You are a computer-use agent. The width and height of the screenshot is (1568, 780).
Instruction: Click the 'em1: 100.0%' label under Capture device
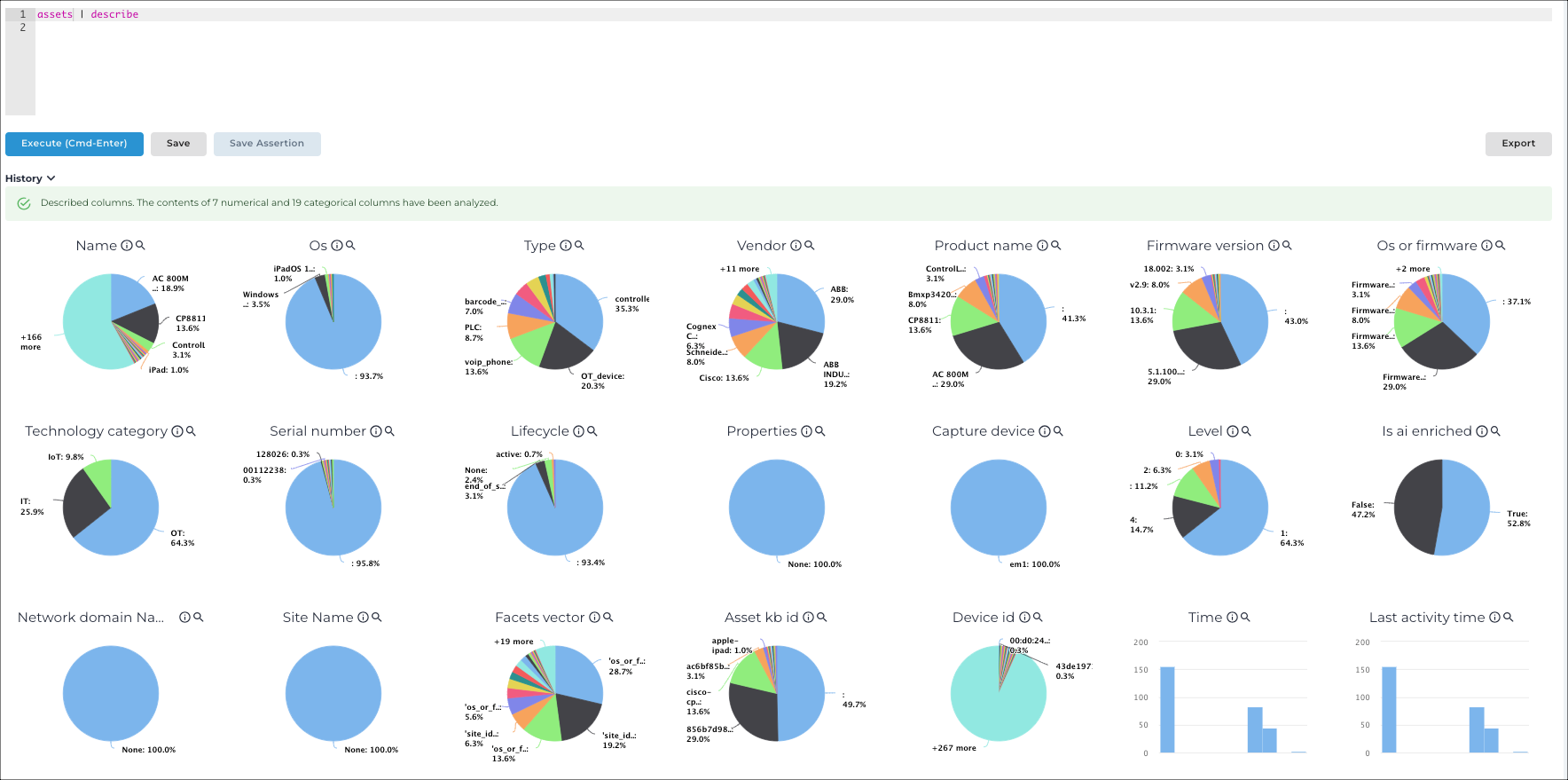[1035, 564]
